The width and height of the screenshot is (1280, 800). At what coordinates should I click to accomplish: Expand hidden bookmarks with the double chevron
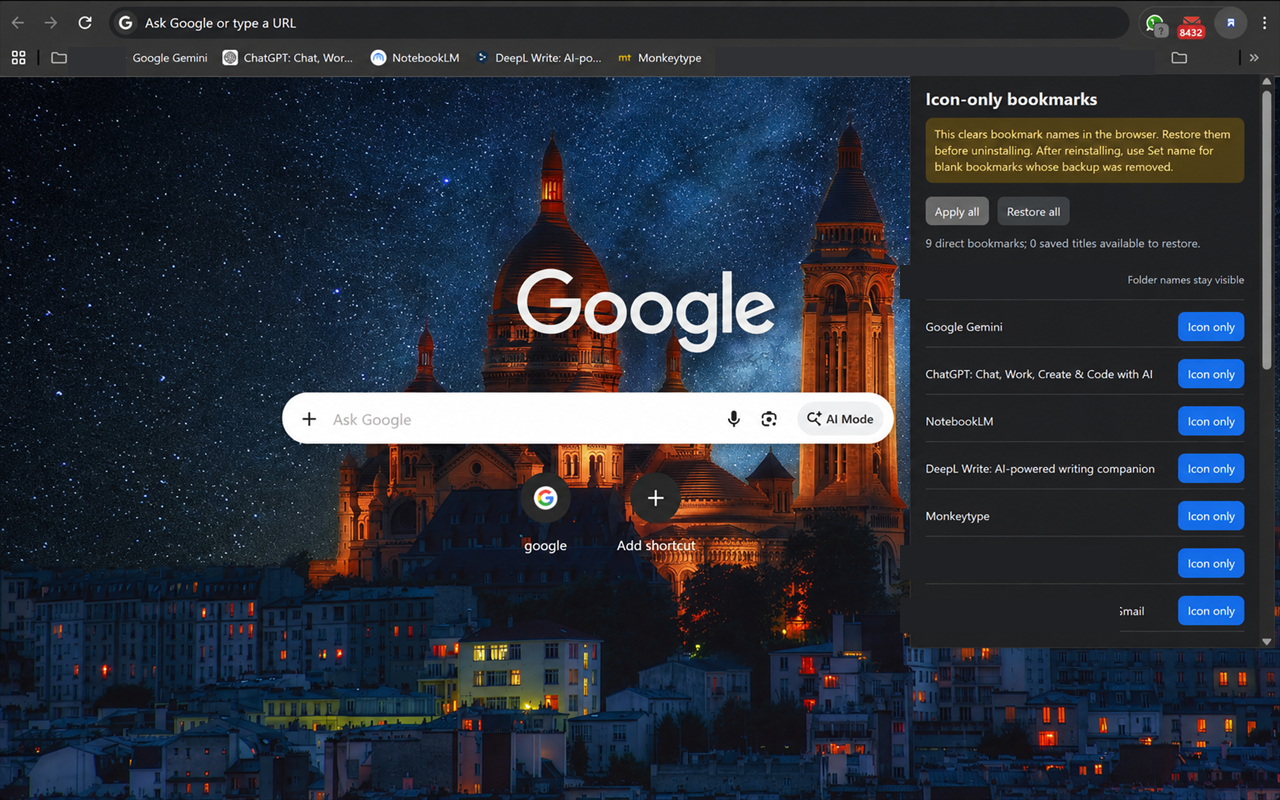1254,58
